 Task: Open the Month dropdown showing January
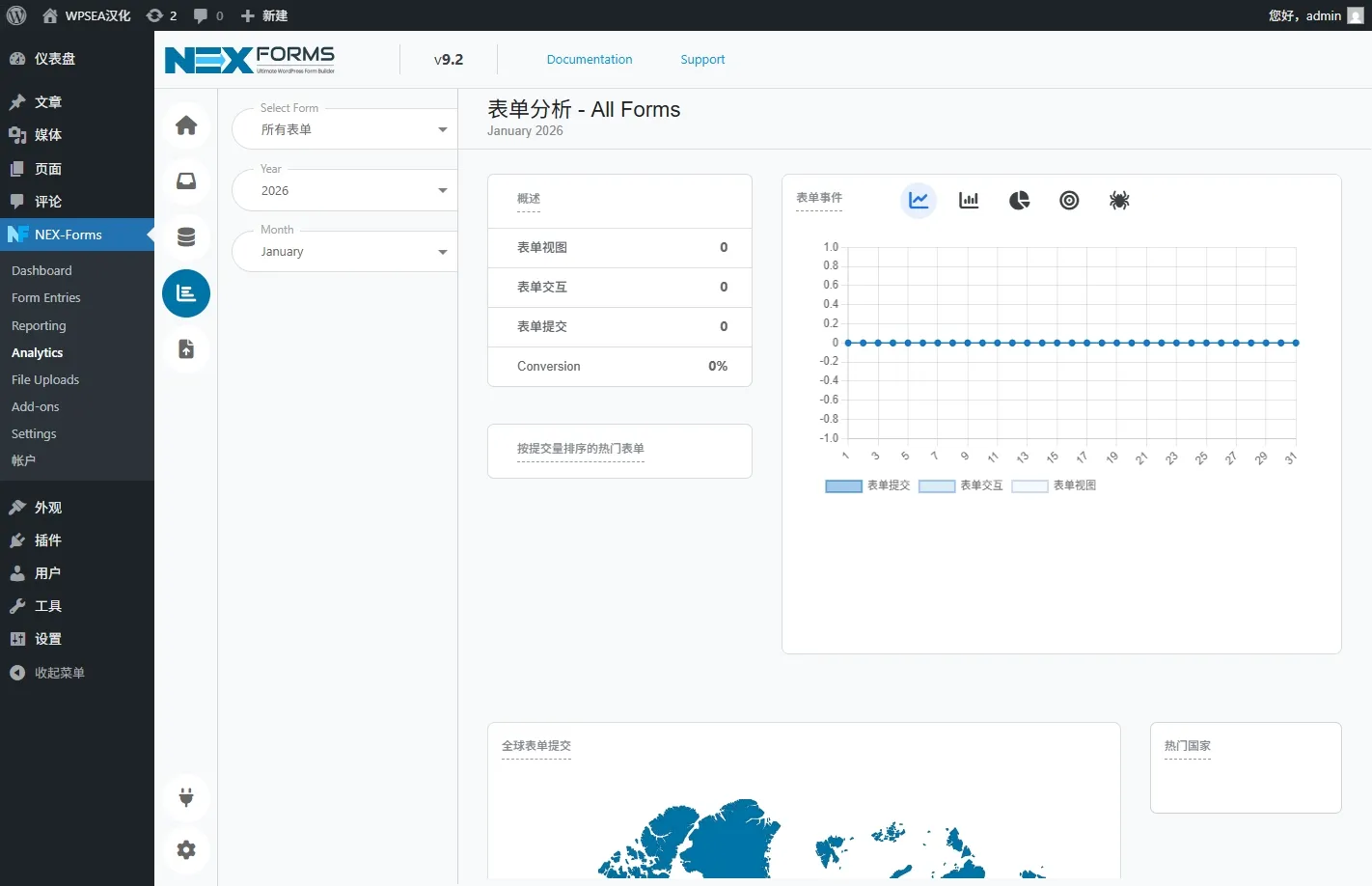point(344,252)
